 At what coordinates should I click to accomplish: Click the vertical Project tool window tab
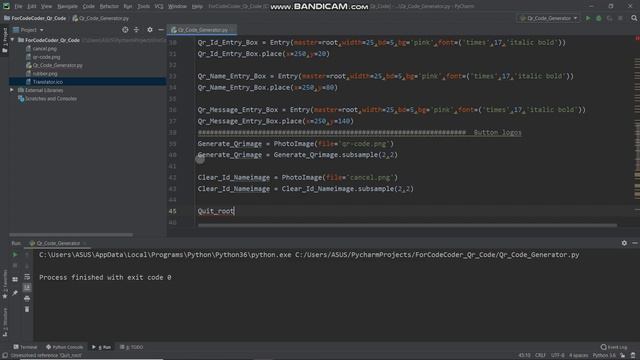5,40
